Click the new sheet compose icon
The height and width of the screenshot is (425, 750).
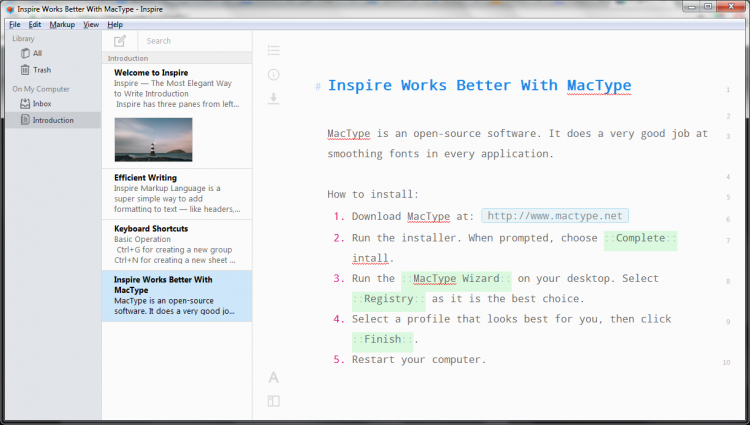pos(120,41)
